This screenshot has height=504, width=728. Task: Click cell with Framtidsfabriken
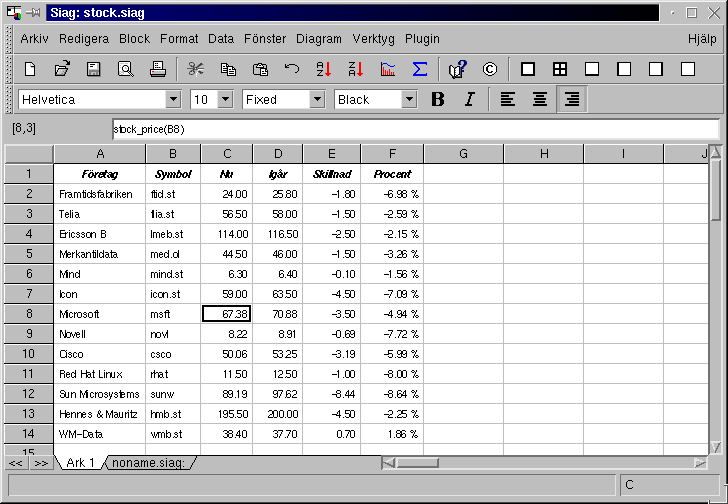click(100, 194)
